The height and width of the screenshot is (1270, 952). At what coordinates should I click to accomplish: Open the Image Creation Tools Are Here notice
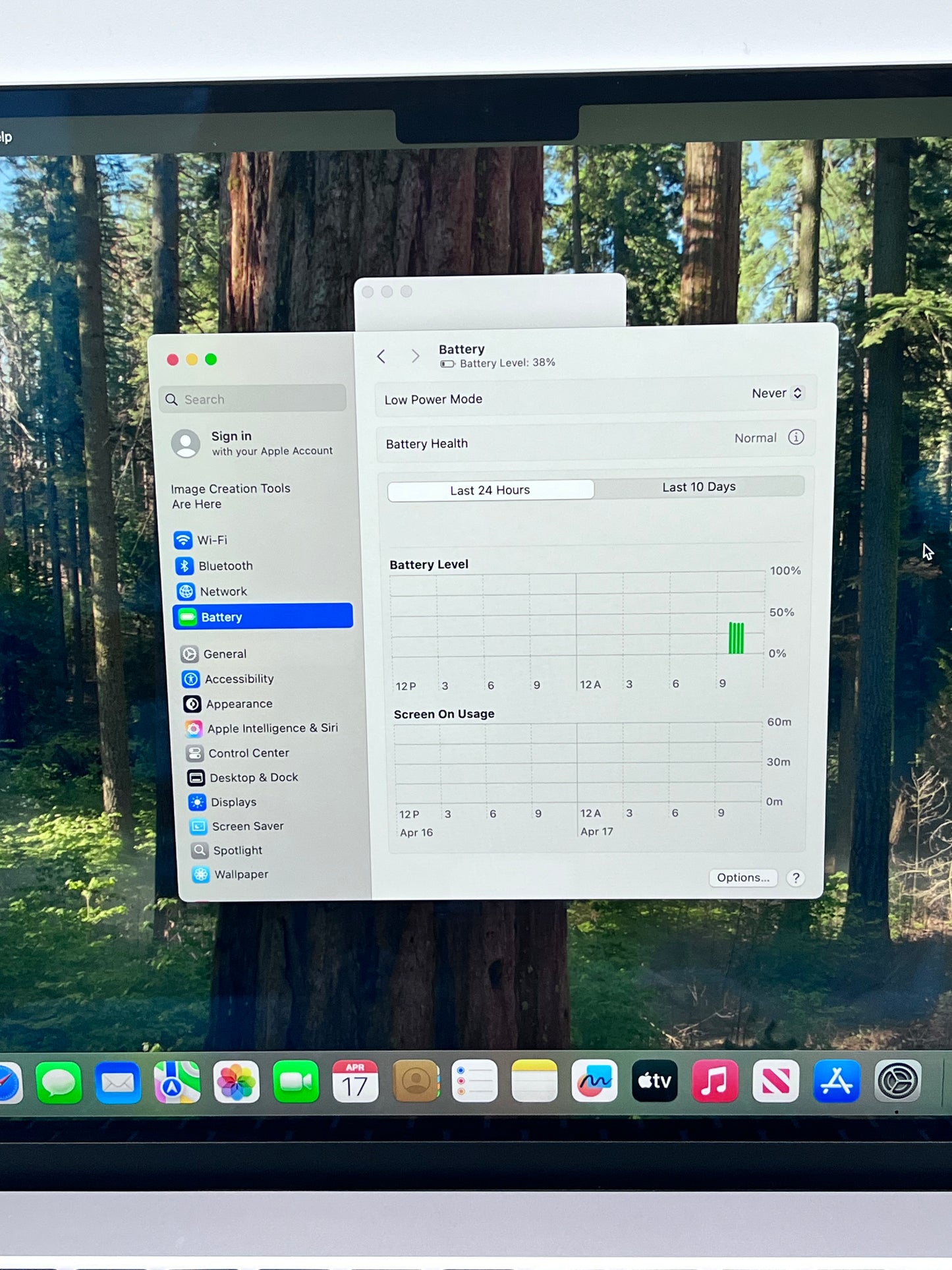click(231, 496)
